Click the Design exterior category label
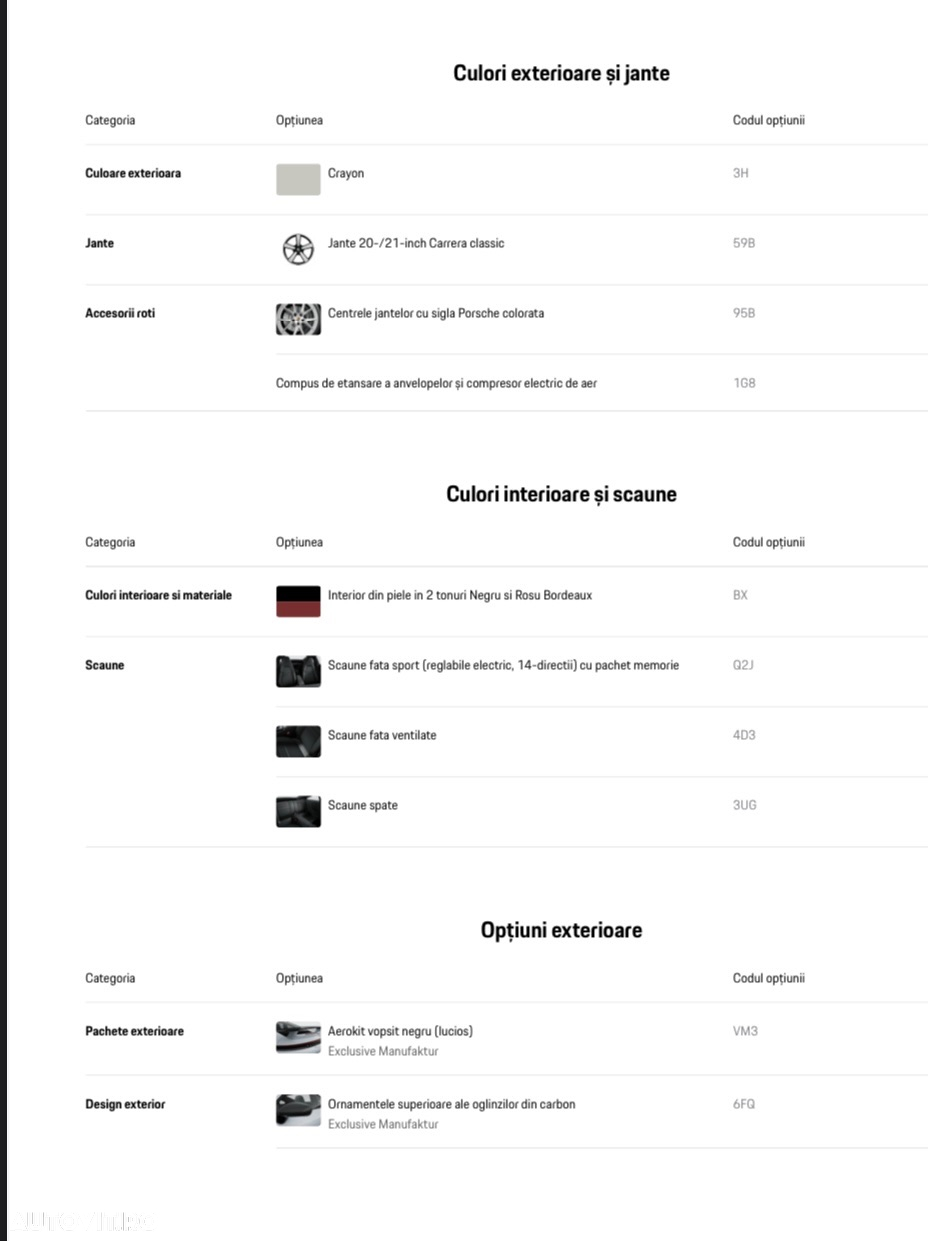 [125, 1104]
